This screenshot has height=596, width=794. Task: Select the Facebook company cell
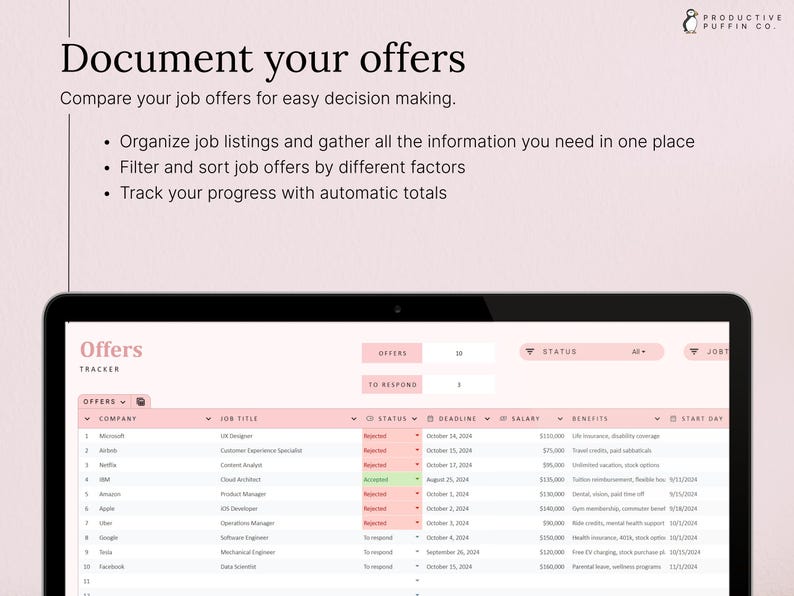pos(156,567)
